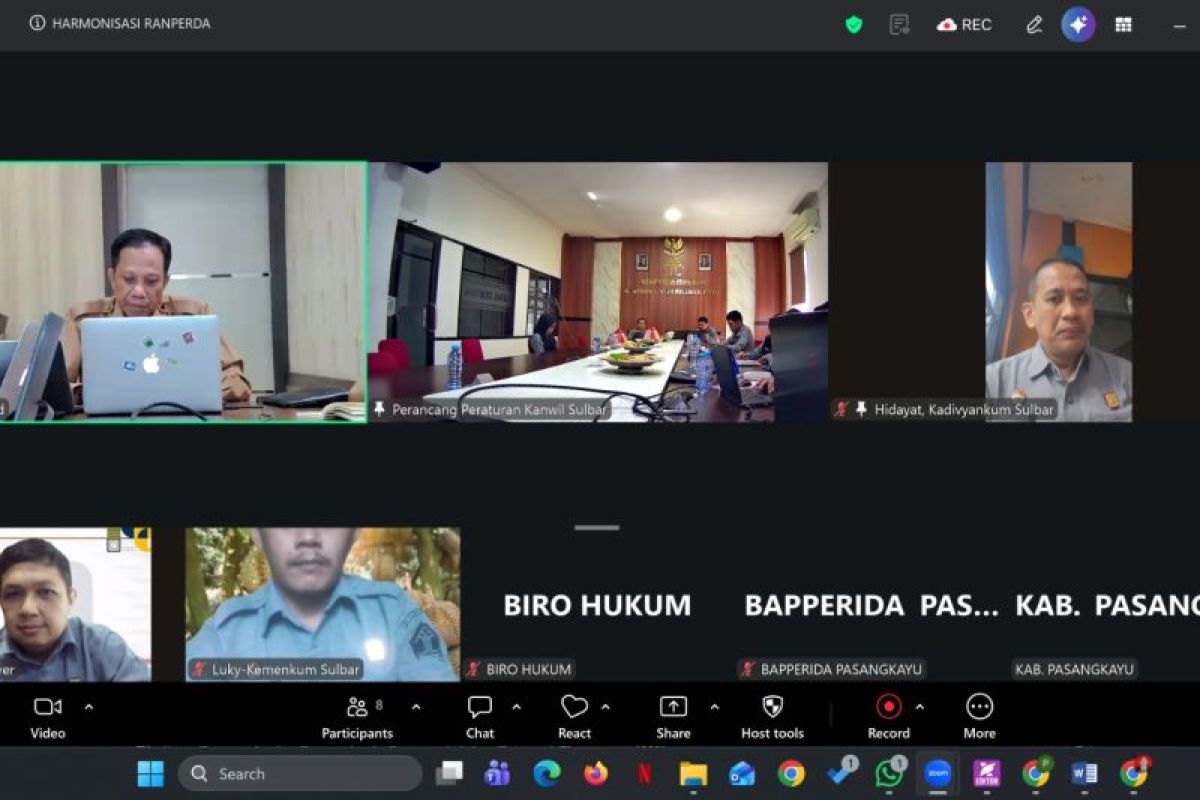This screenshot has width=1200, height=800.
Task: Expand the Record options arrow
Action: (919, 707)
